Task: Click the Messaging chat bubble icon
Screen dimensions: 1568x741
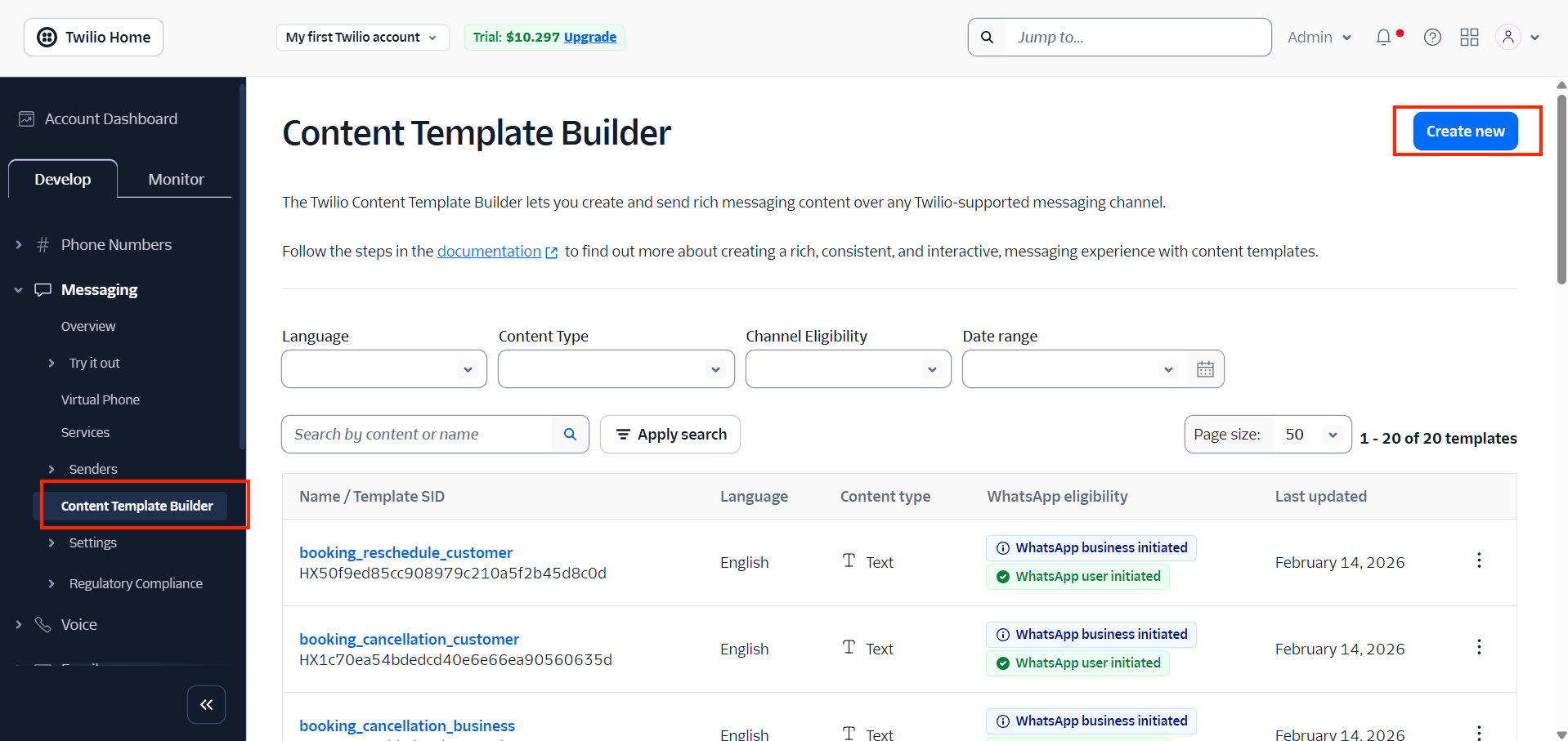Action: [x=43, y=289]
